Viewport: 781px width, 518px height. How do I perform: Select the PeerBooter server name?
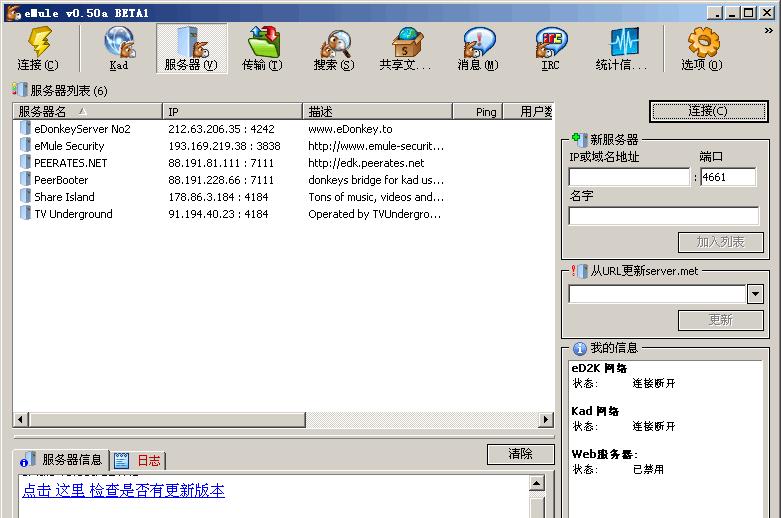click(61, 180)
